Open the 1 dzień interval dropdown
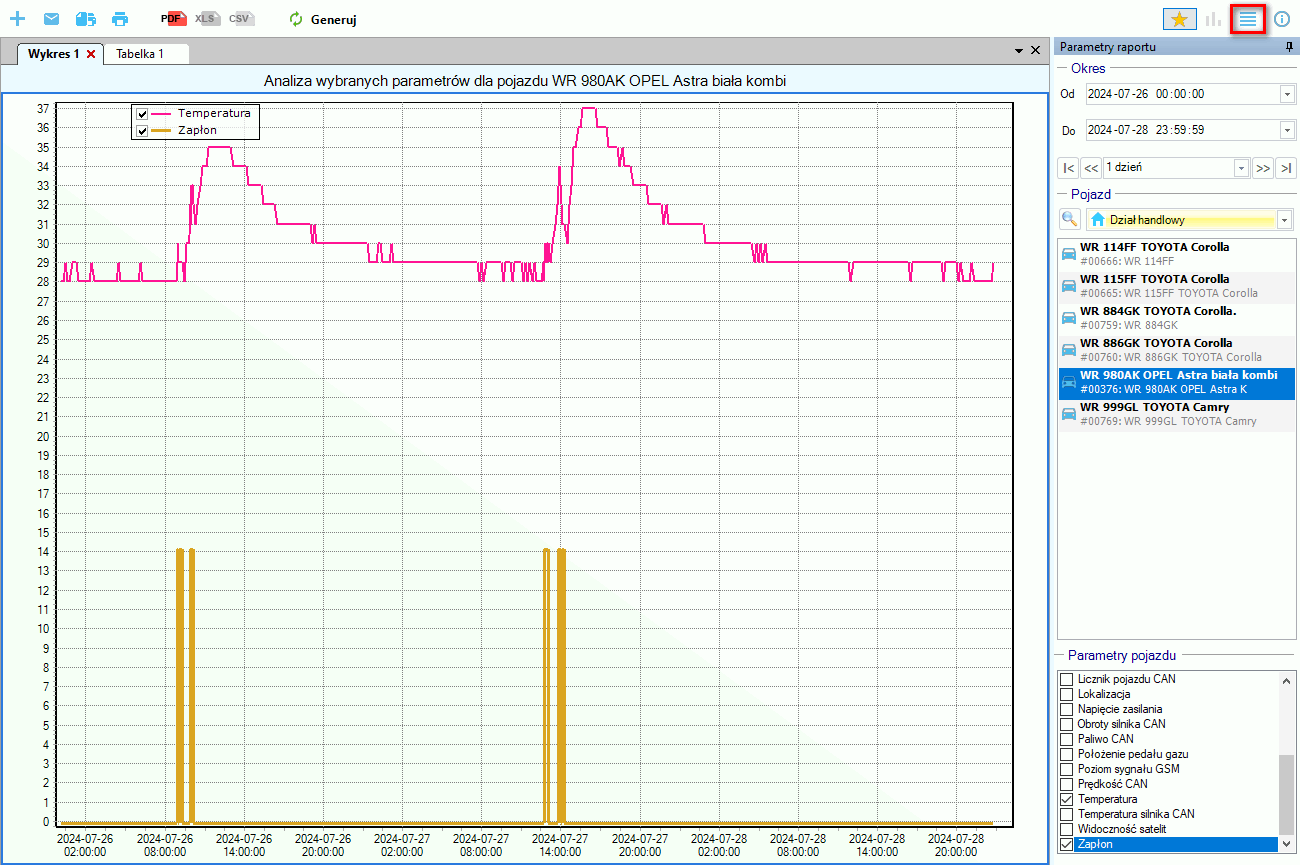The width and height of the screenshot is (1300, 865). pyautogui.click(x=1242, y=168)
